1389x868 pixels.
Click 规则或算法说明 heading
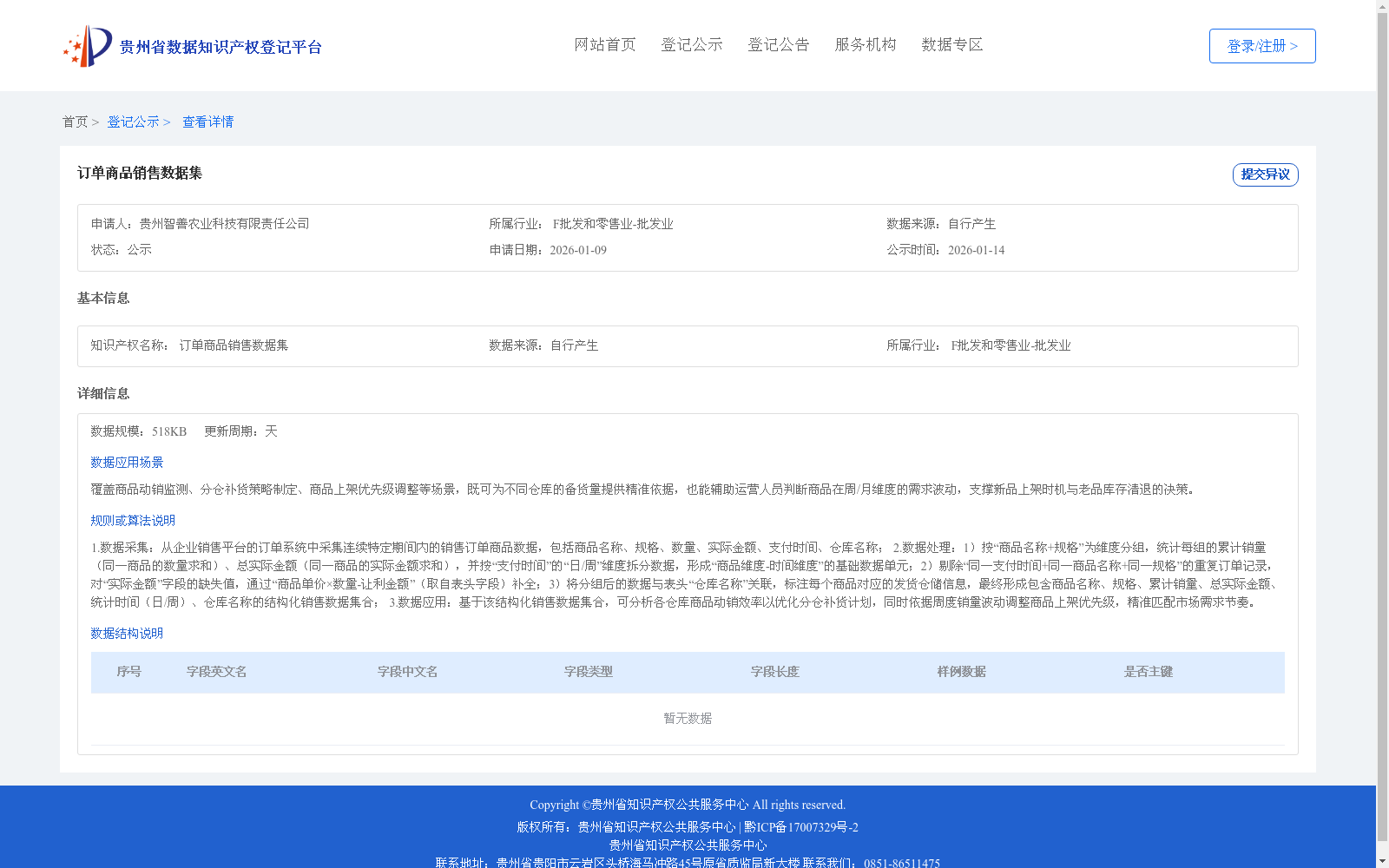tap(133, 521)
